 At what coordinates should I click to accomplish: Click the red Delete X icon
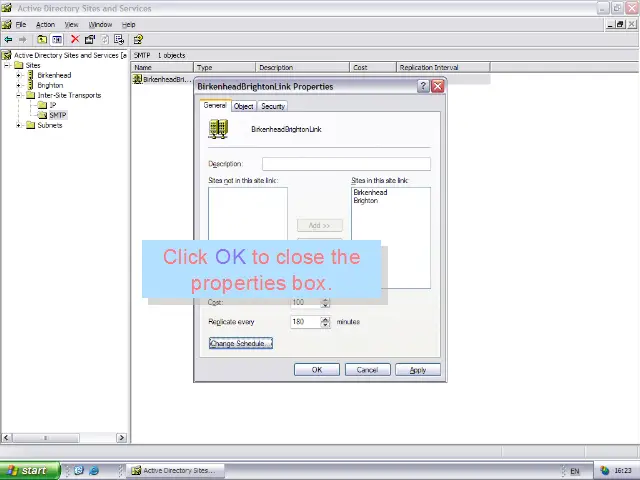(x=75, y=39)
